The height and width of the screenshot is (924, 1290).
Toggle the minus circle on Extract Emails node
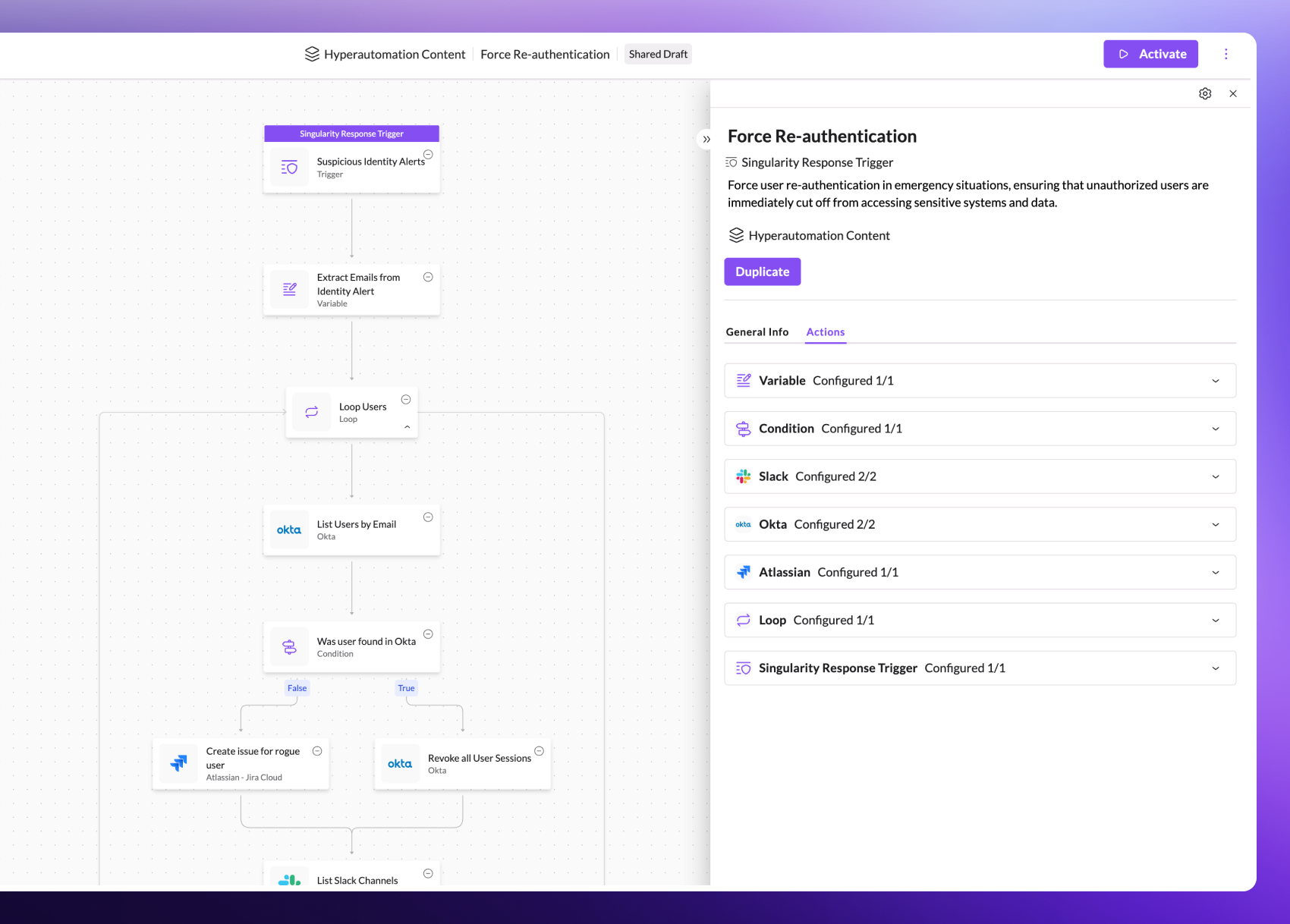click(428, 277)
